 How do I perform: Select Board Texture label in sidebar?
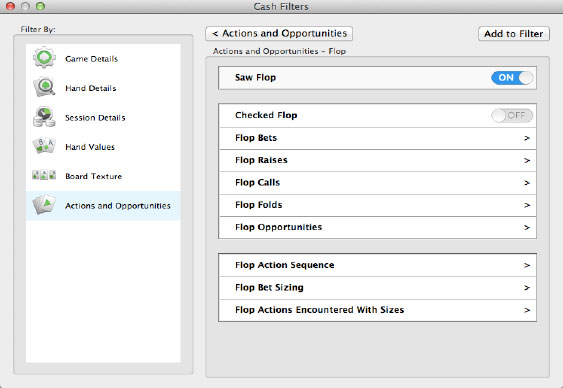[x=93, y=176]
